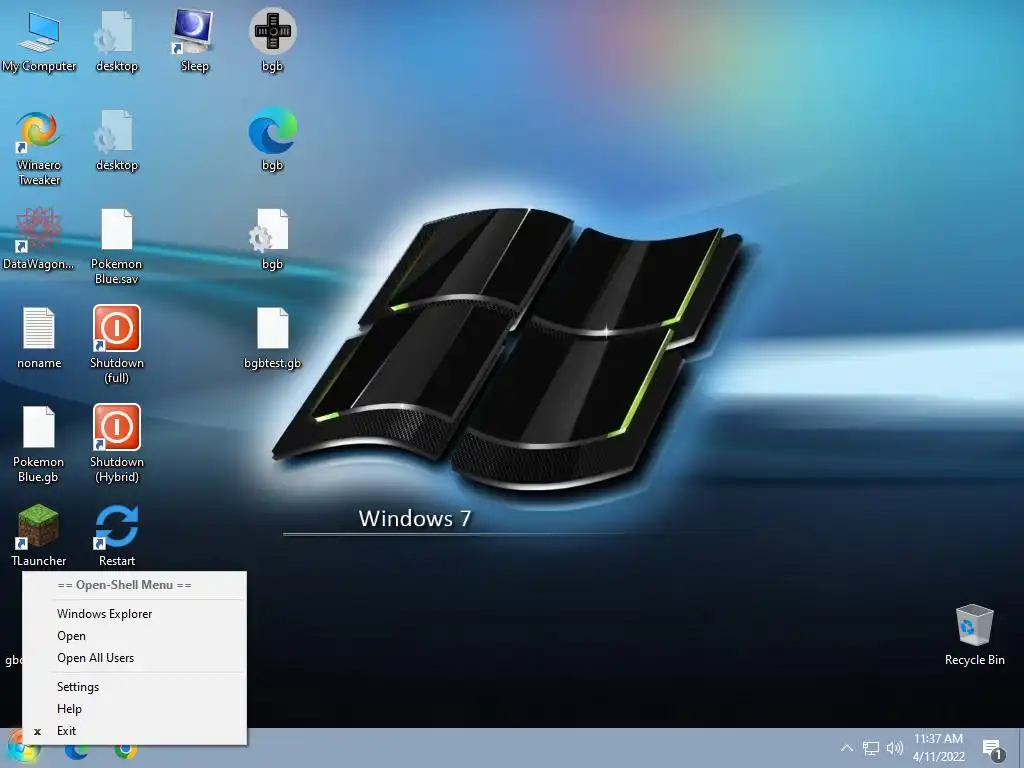Screen dimensions: 1024x768
Task: Select the Pokemon Blue.sav file
Action: click(x=116, y=247)
